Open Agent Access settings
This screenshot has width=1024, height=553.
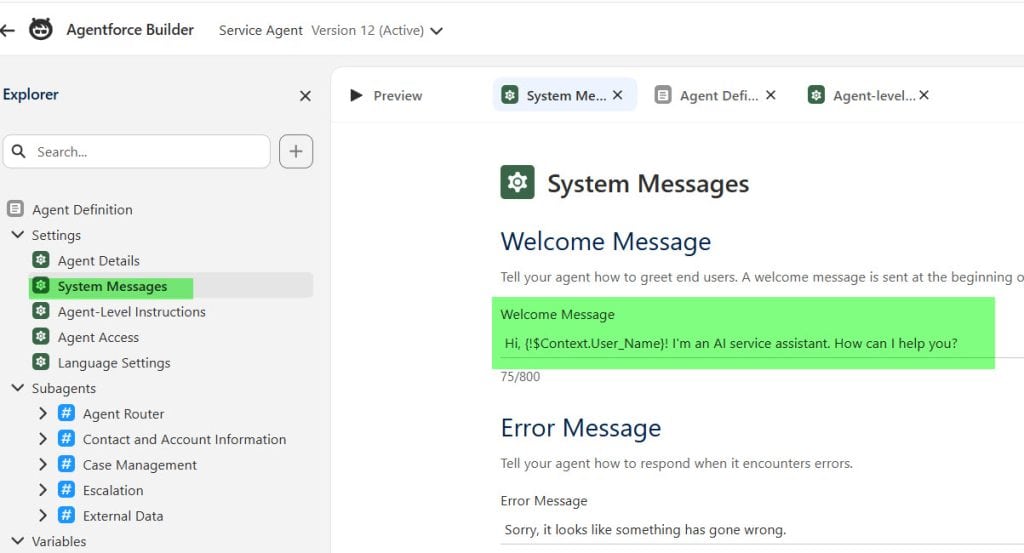[x=98, y=338]
